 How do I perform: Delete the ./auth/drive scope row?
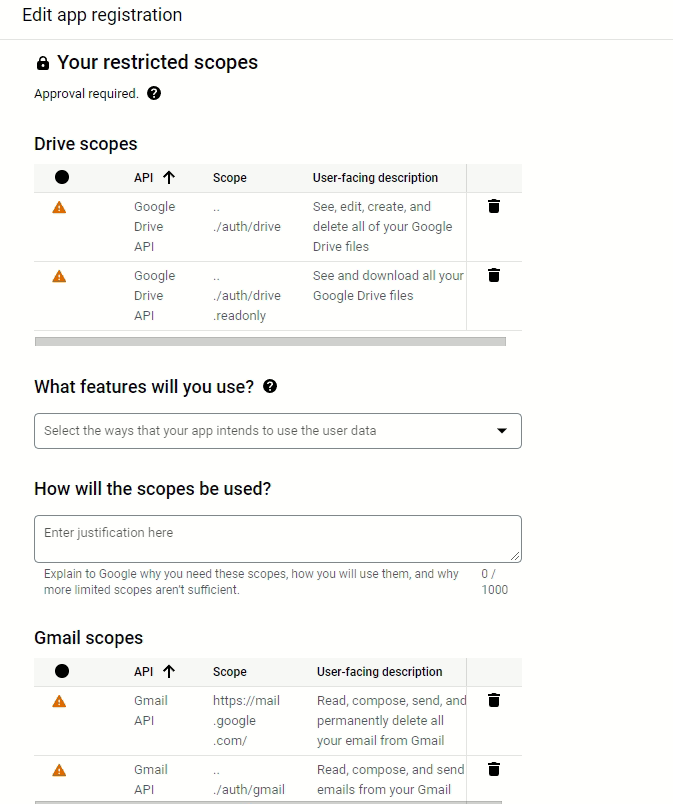pos(493,206)
